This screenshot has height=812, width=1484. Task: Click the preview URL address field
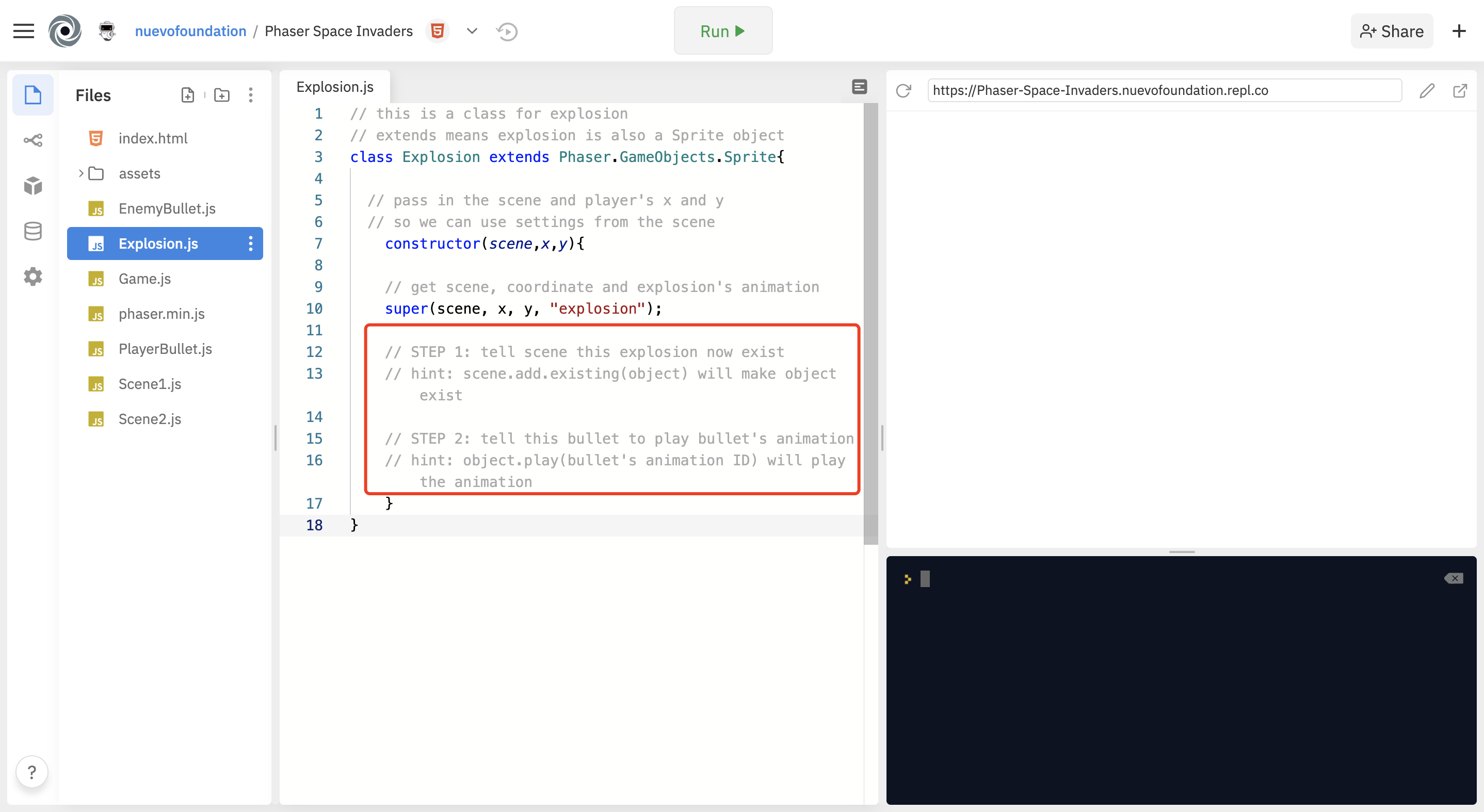coord(1164,90)
